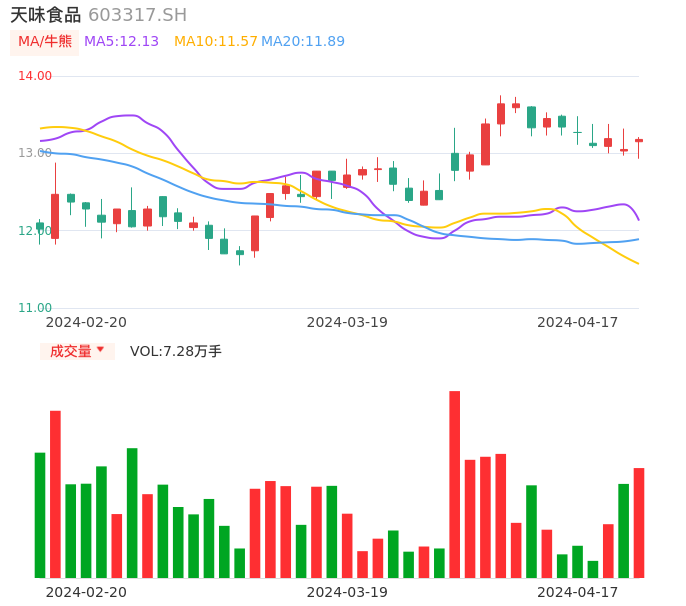This screenshot has width=686, height=606.
Task: Click the leftmost green volume bar
Action: coord(40,514)
